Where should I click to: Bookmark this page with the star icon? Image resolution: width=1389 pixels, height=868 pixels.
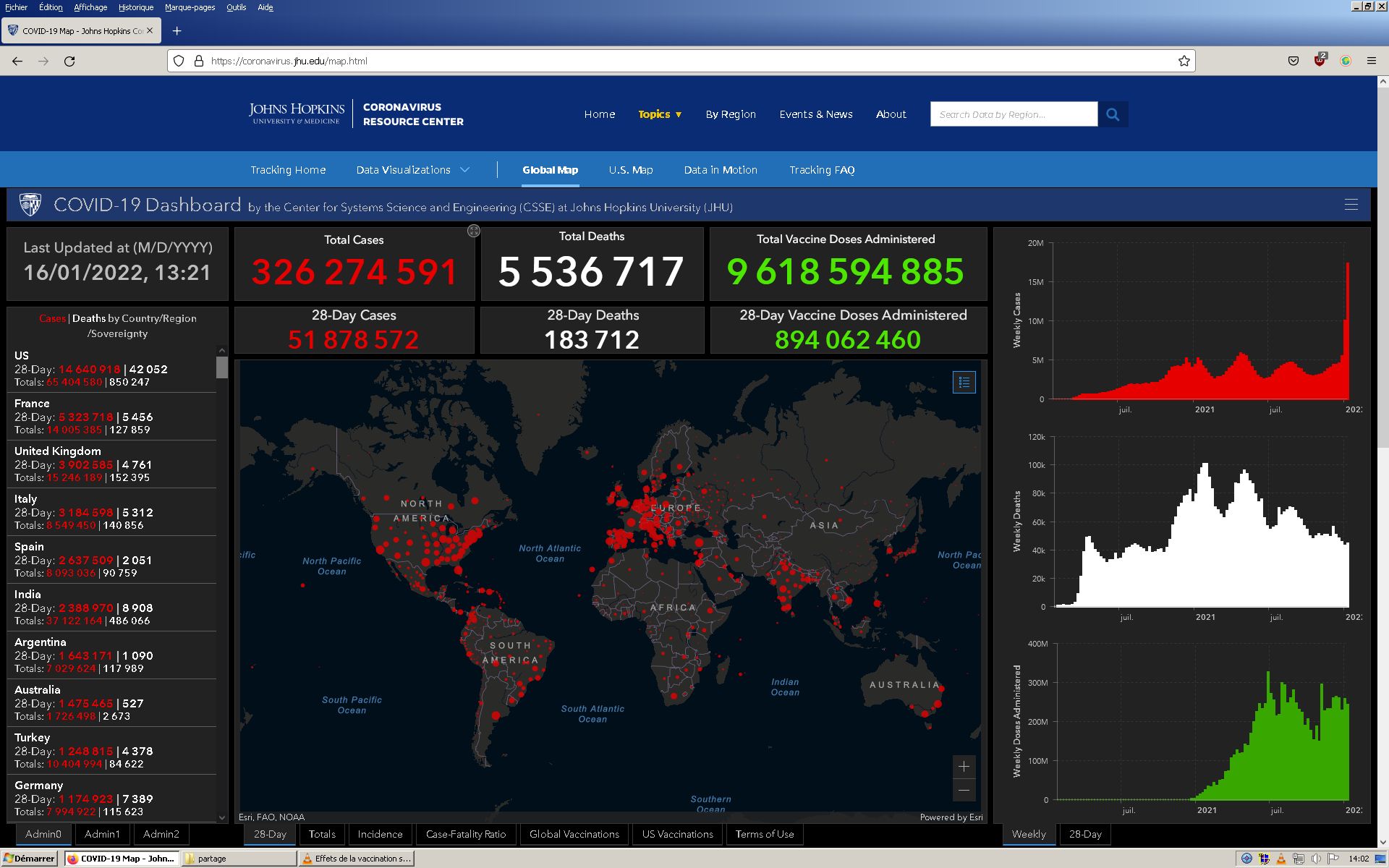[x=1184, y=61]
